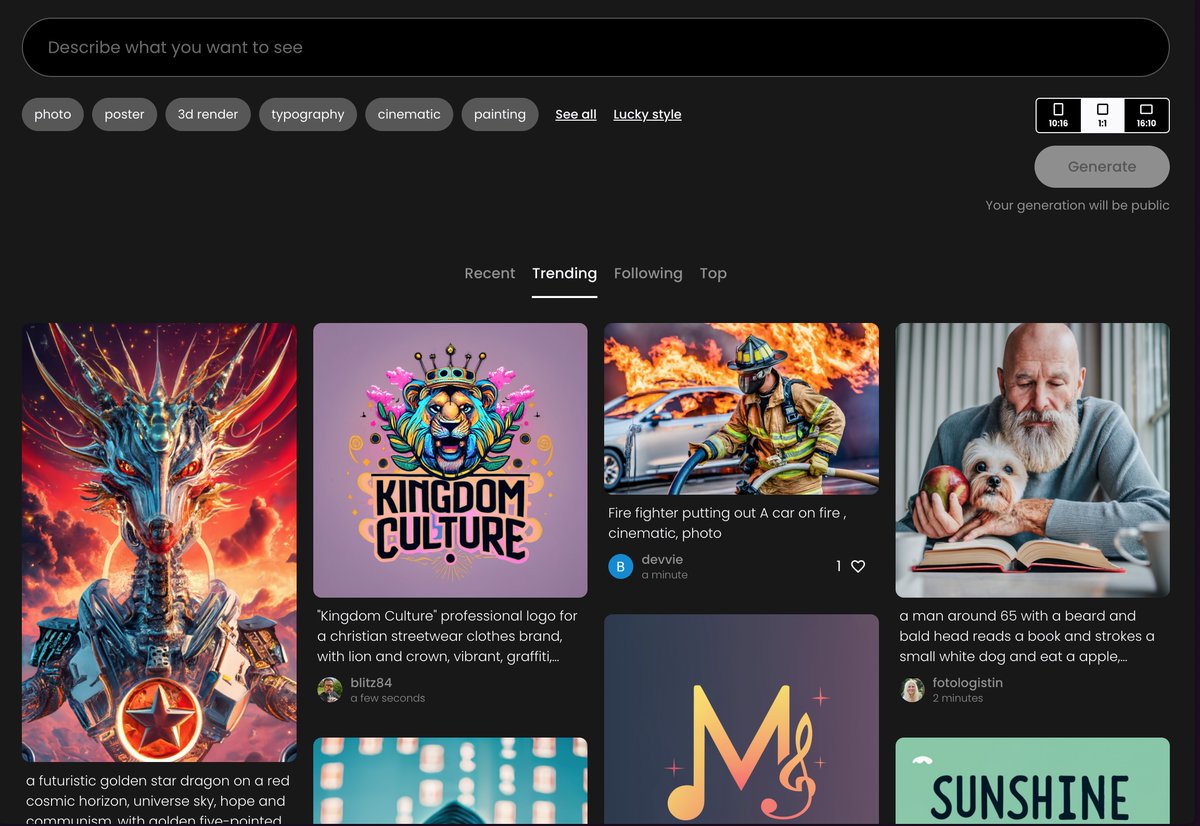This screenshot has width=1200, height=826.
Task: Choose the 1:1 square aspect ratio
Action: tap(1102, 115)
